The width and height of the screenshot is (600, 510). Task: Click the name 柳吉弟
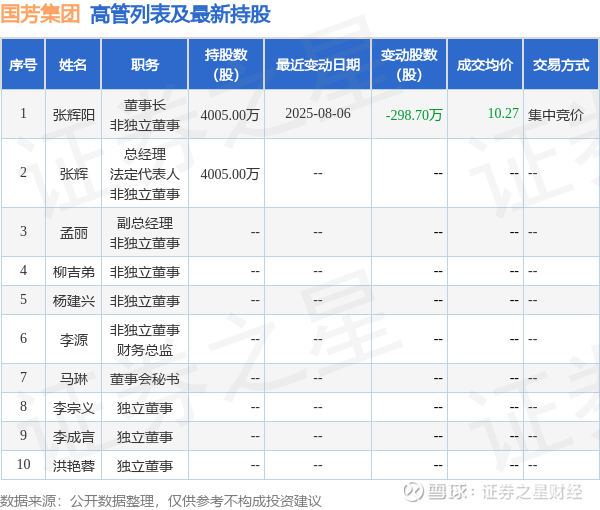pyautogui.click(x=73, y=272)
